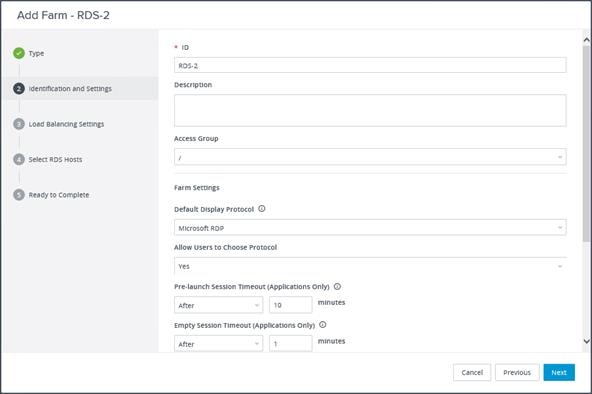Image resolution: width=592 pixels, height=394 pixels.
Task: Click the green checkmark Type step icon
Action: pos(19,53)
